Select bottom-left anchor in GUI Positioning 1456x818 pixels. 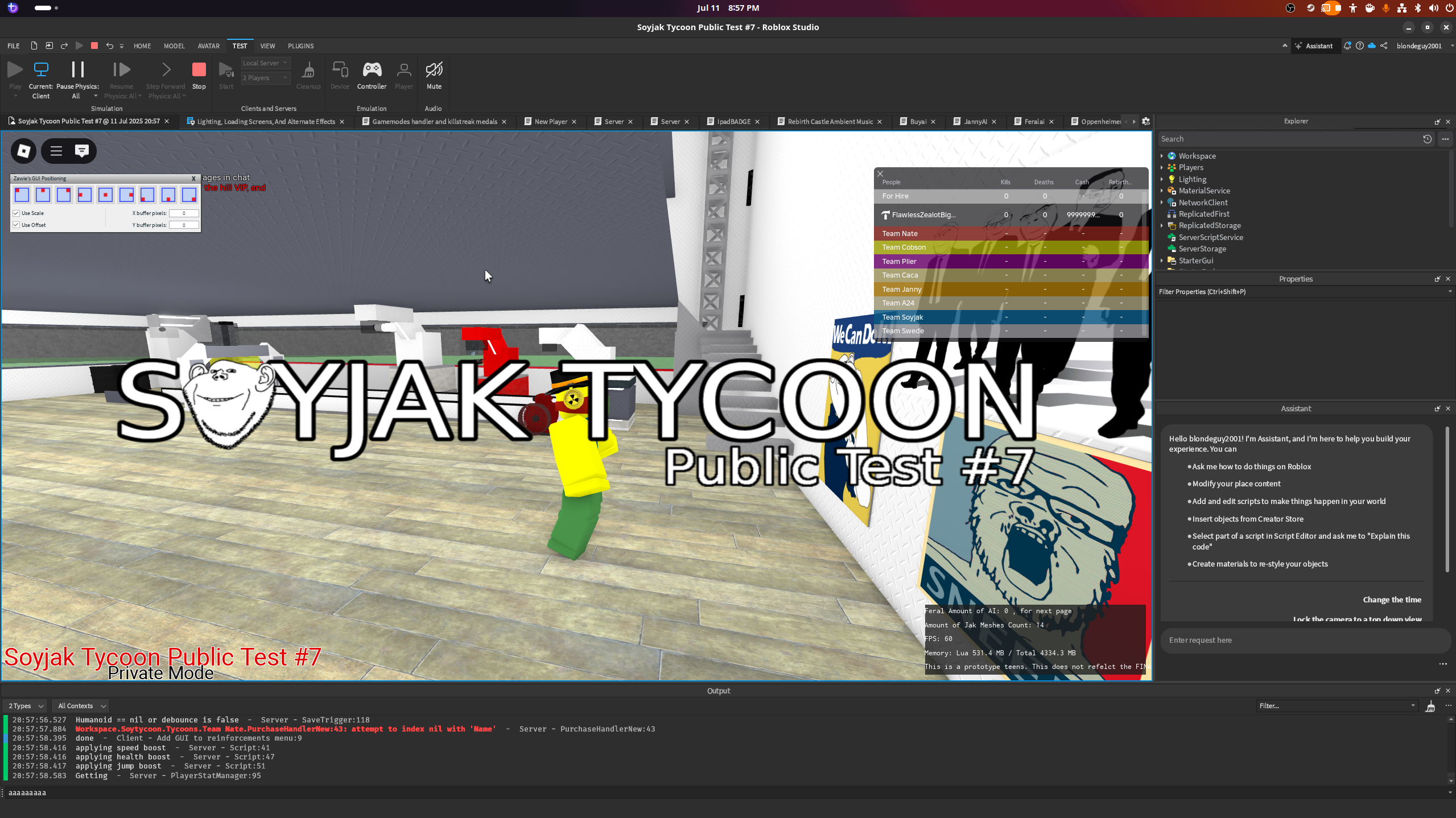[x=147, y=195]
